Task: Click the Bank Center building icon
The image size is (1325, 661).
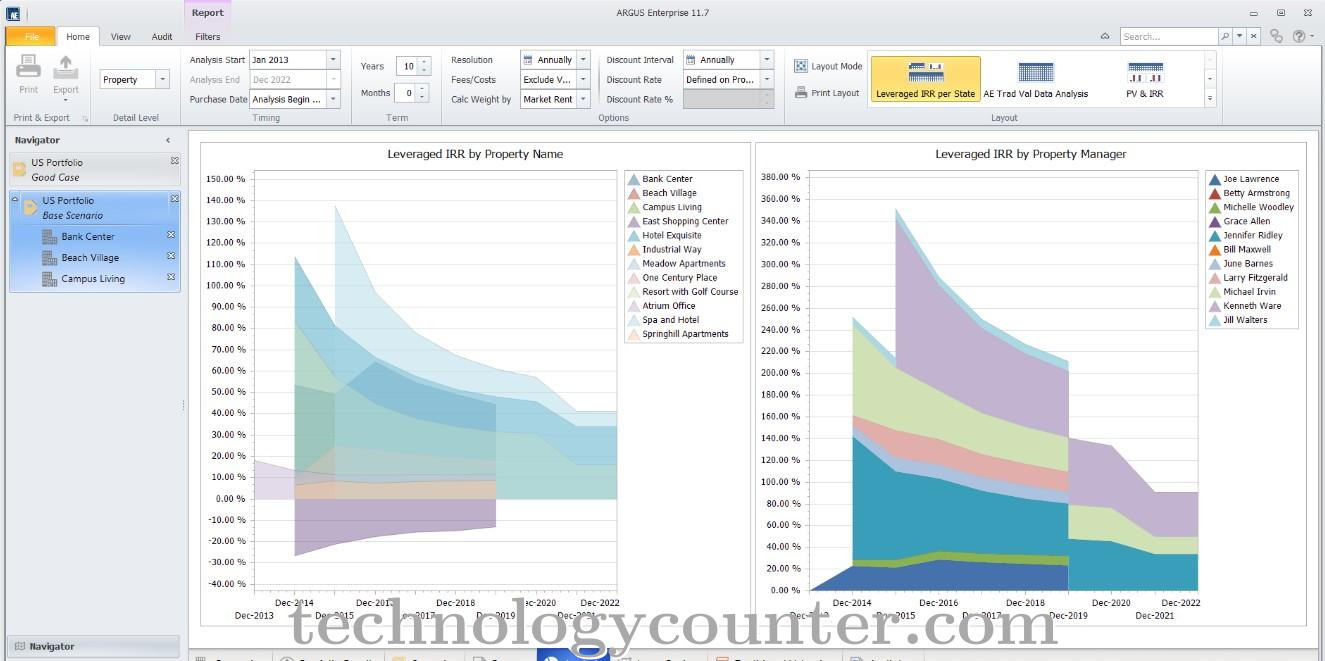Action: tap(49, 237)
